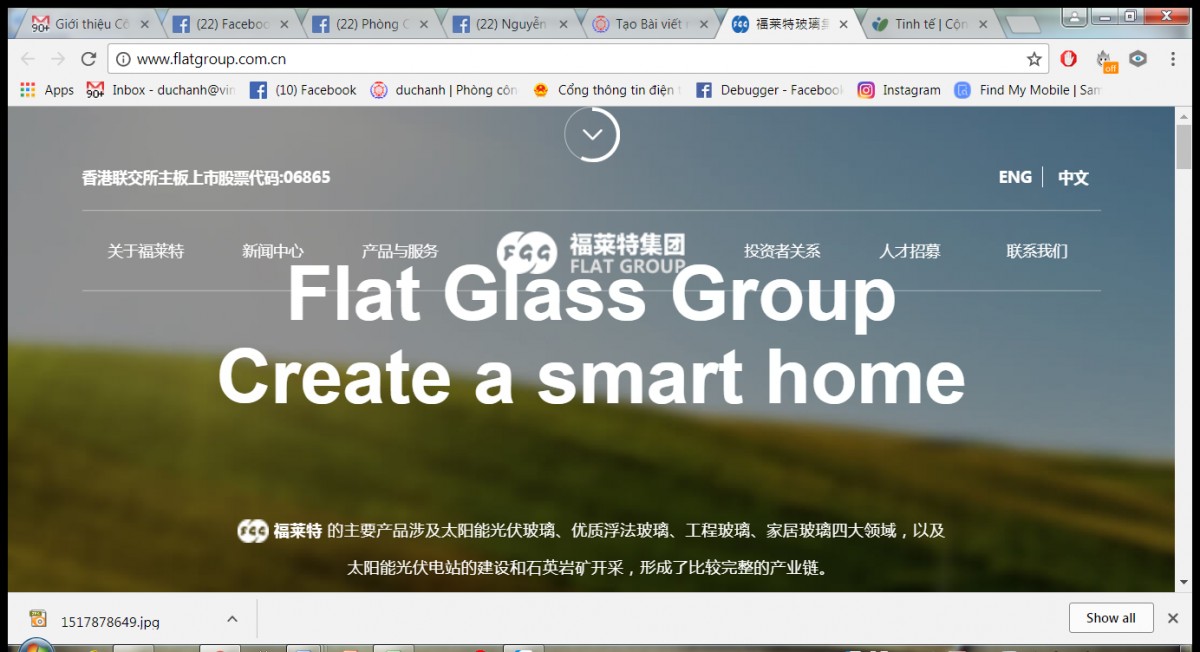Viewport: 1200px width, 652px height.
Task: Open the Opera extension icon
Action: tap(1068, 59)
